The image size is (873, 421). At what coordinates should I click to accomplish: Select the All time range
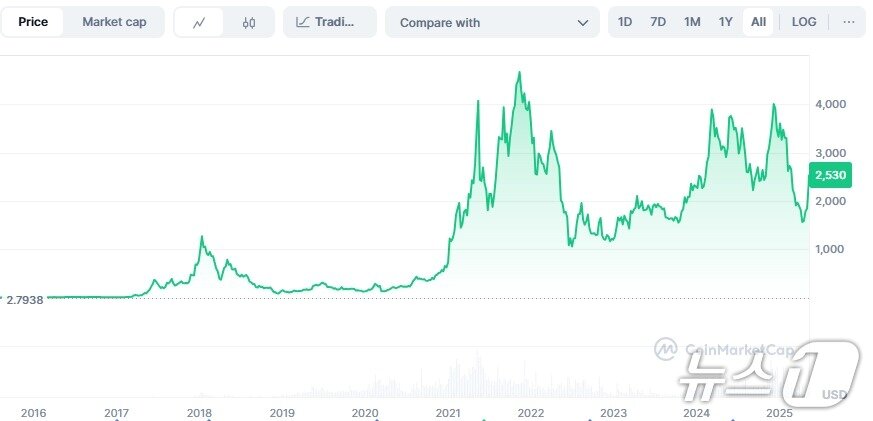[x=759, y=22]
